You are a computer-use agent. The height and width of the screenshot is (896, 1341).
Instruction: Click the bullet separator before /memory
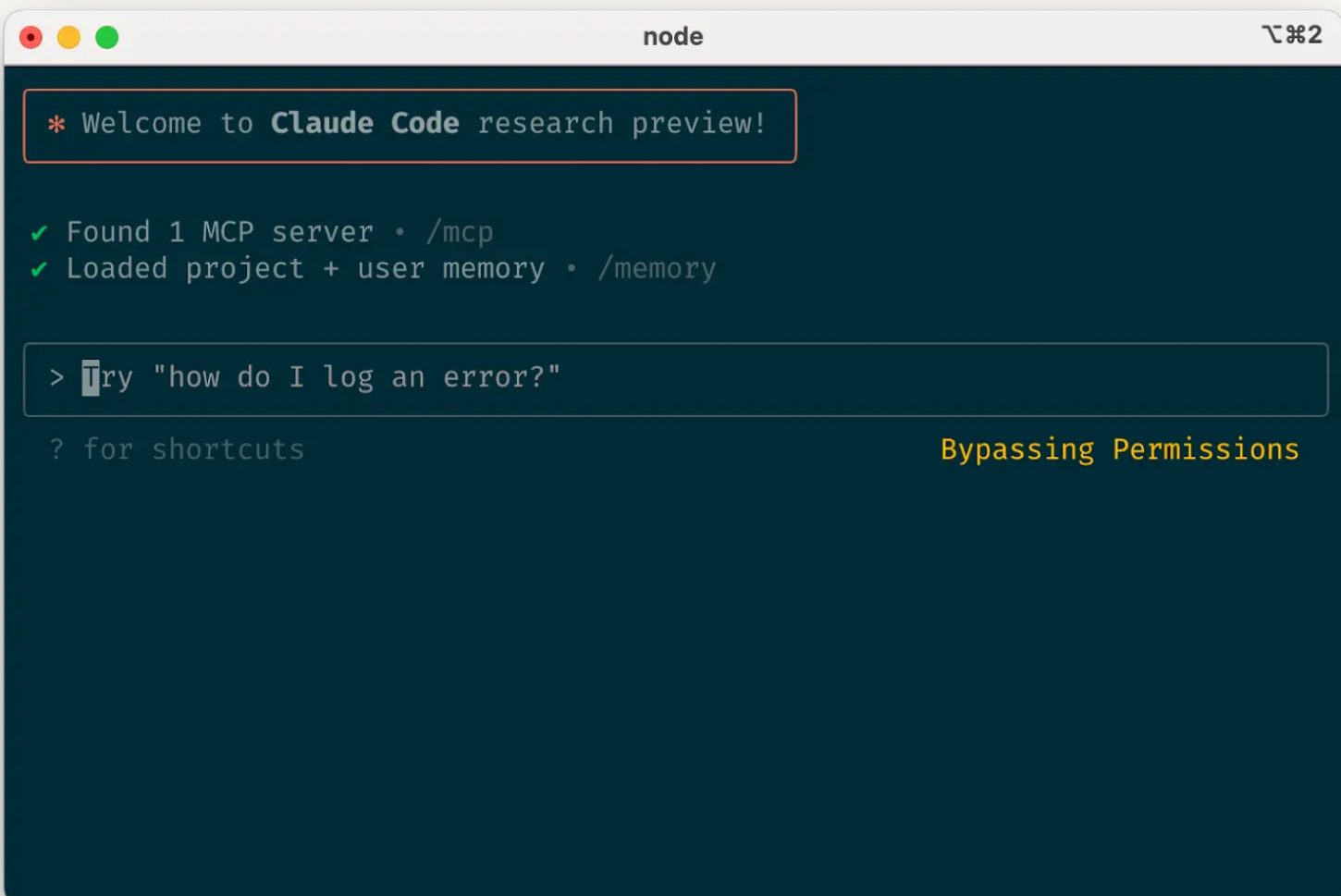point(572,268)
